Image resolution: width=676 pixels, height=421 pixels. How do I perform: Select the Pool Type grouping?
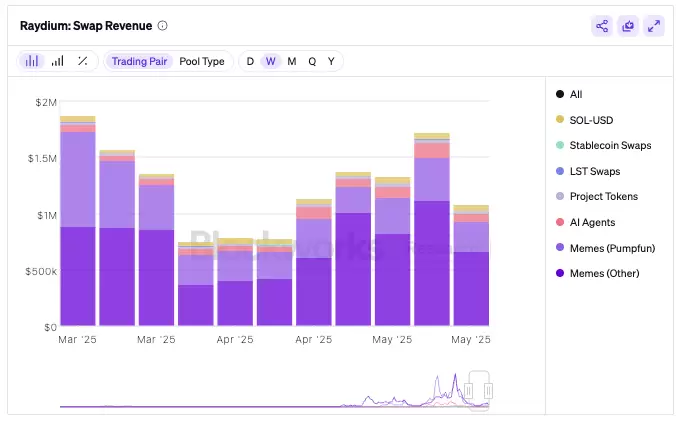pyautogui.click(x=202, y=61)
